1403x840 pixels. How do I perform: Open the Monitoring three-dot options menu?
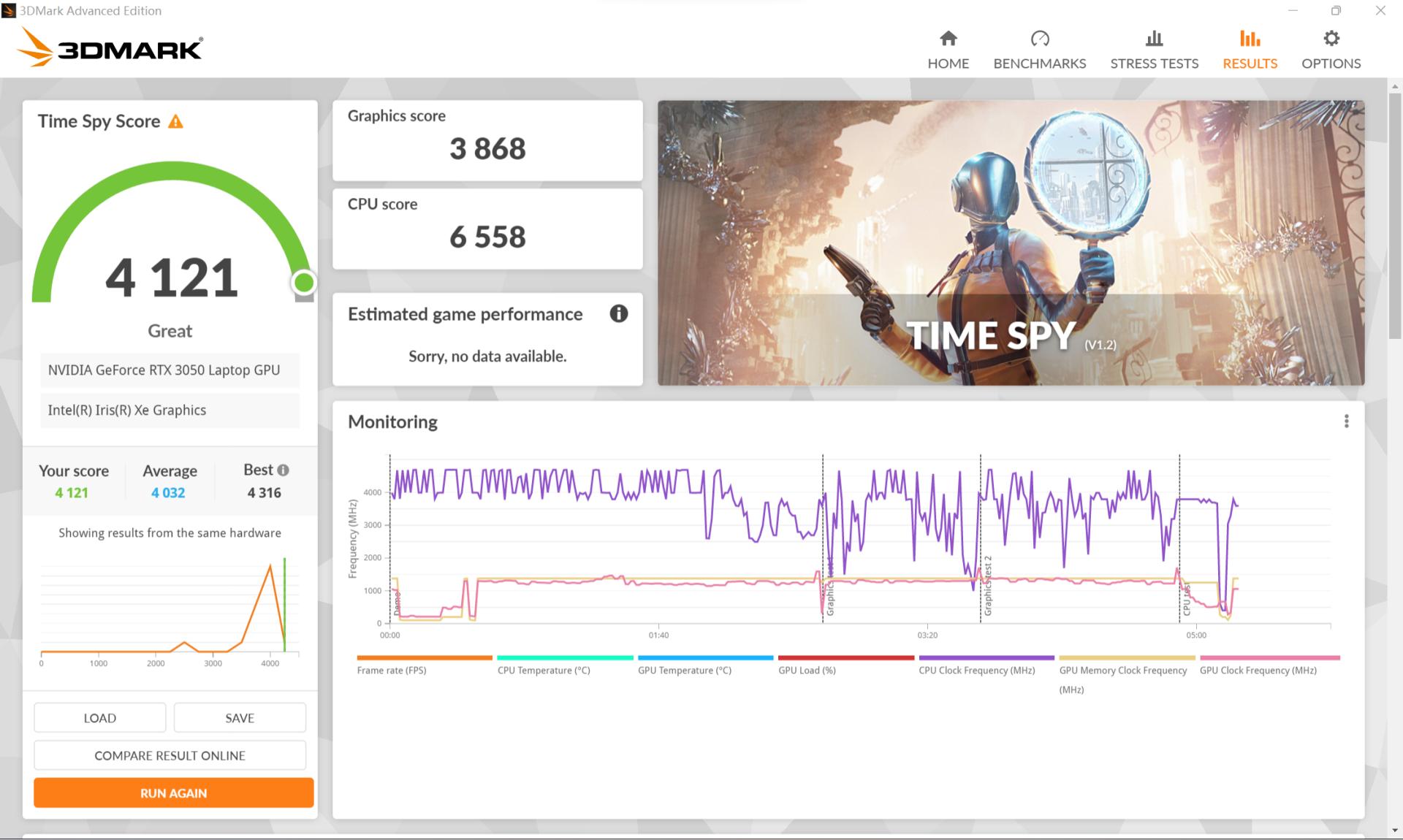tap(1346, 421)
